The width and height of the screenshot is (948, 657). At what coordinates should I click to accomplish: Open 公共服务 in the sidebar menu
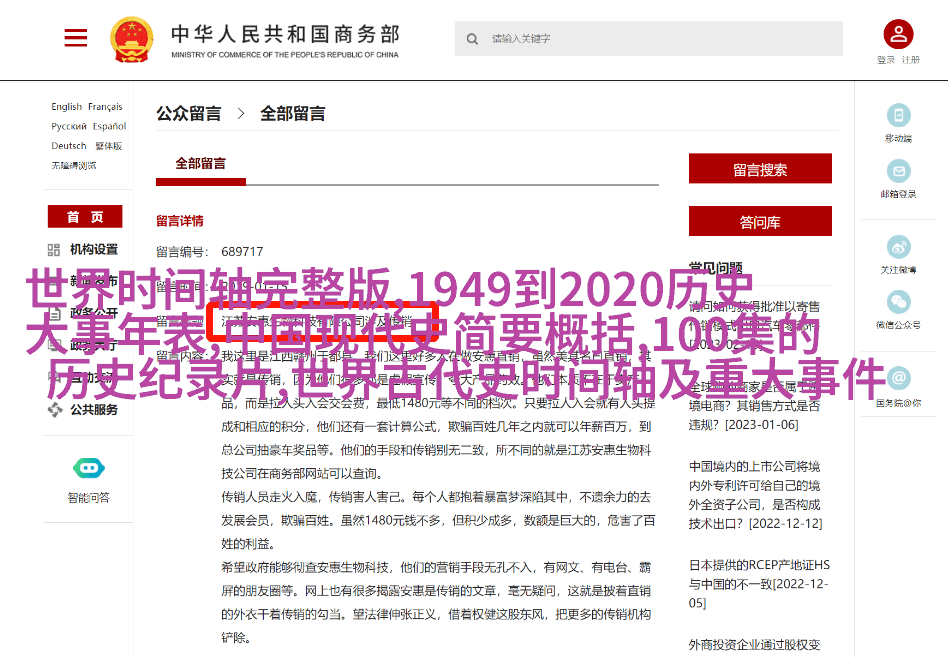[93, 409]
